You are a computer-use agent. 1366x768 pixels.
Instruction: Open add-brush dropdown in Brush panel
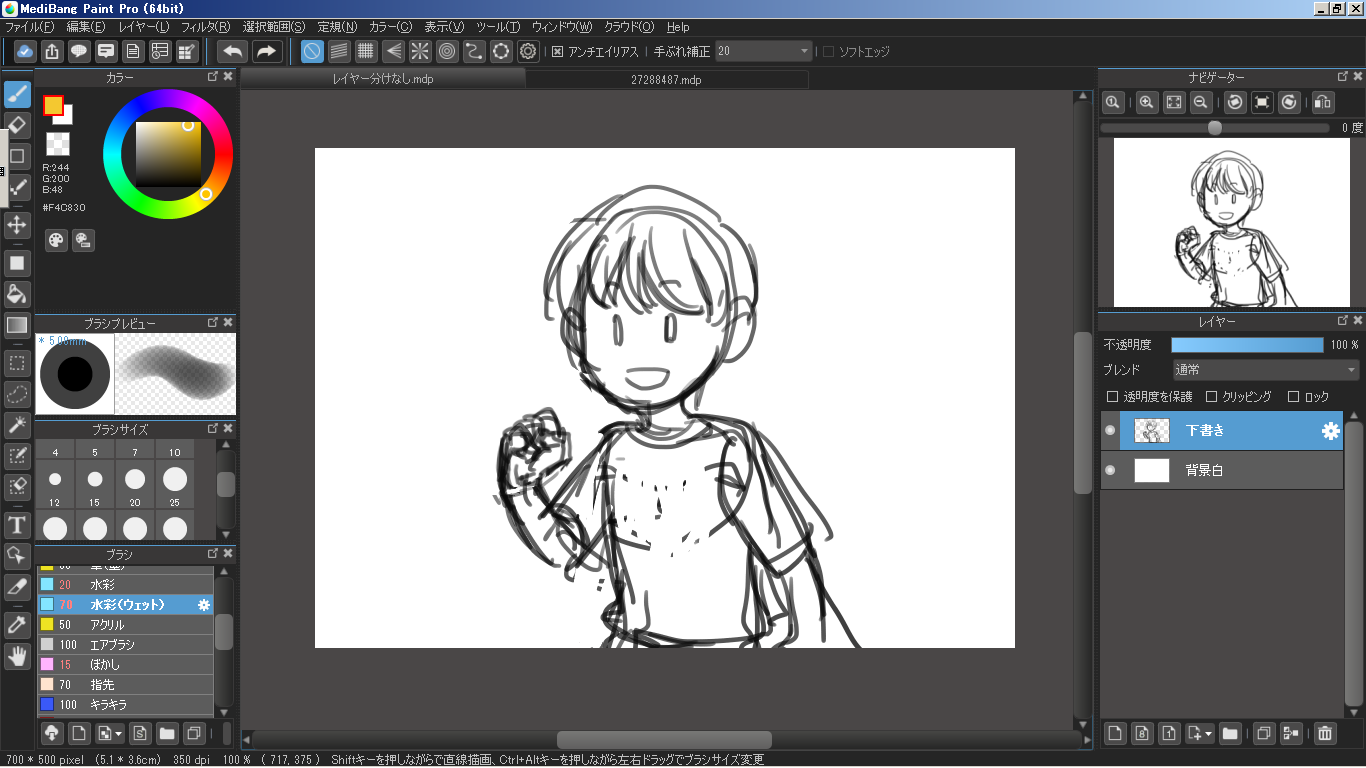point(119,733)
